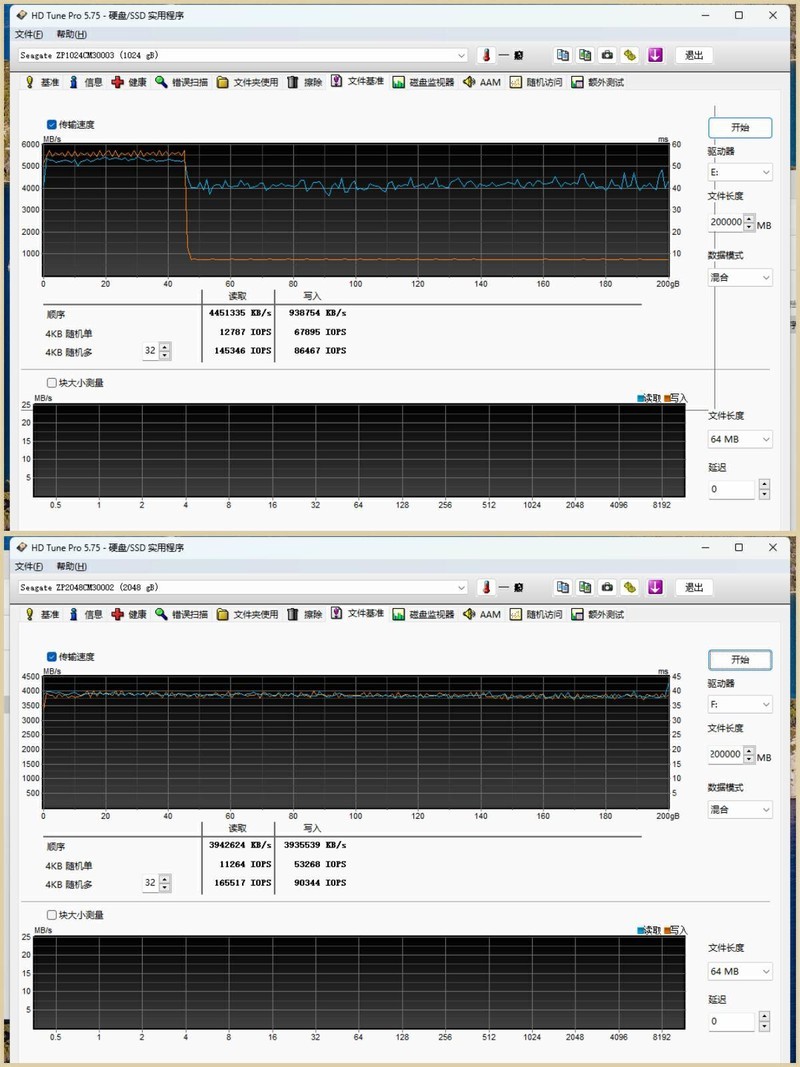Click copy-screenshot-to-clipboard icon in upper window toolbar
Image resolution: width=800 pixels, height=1067 pixels.
pos(585,55)
